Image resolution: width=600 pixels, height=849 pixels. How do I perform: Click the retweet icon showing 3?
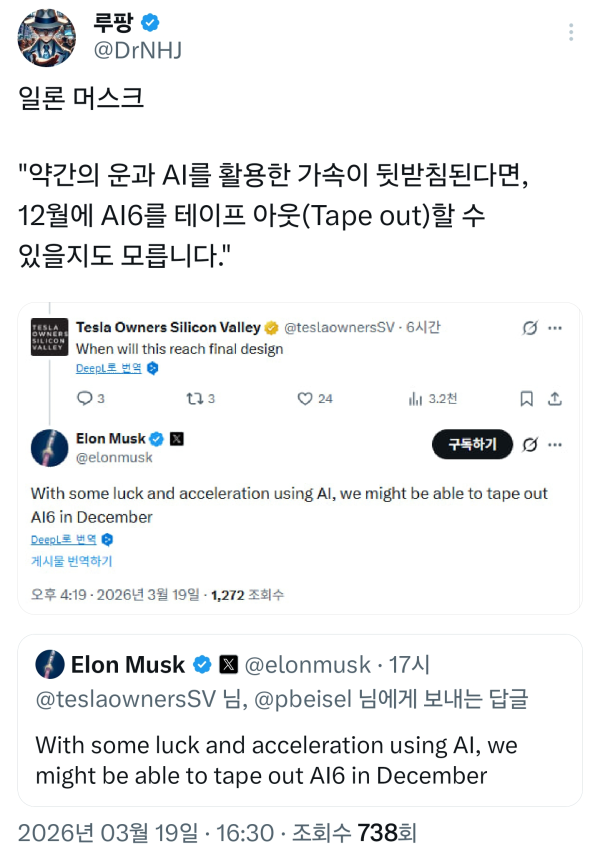tap(194, 399)
